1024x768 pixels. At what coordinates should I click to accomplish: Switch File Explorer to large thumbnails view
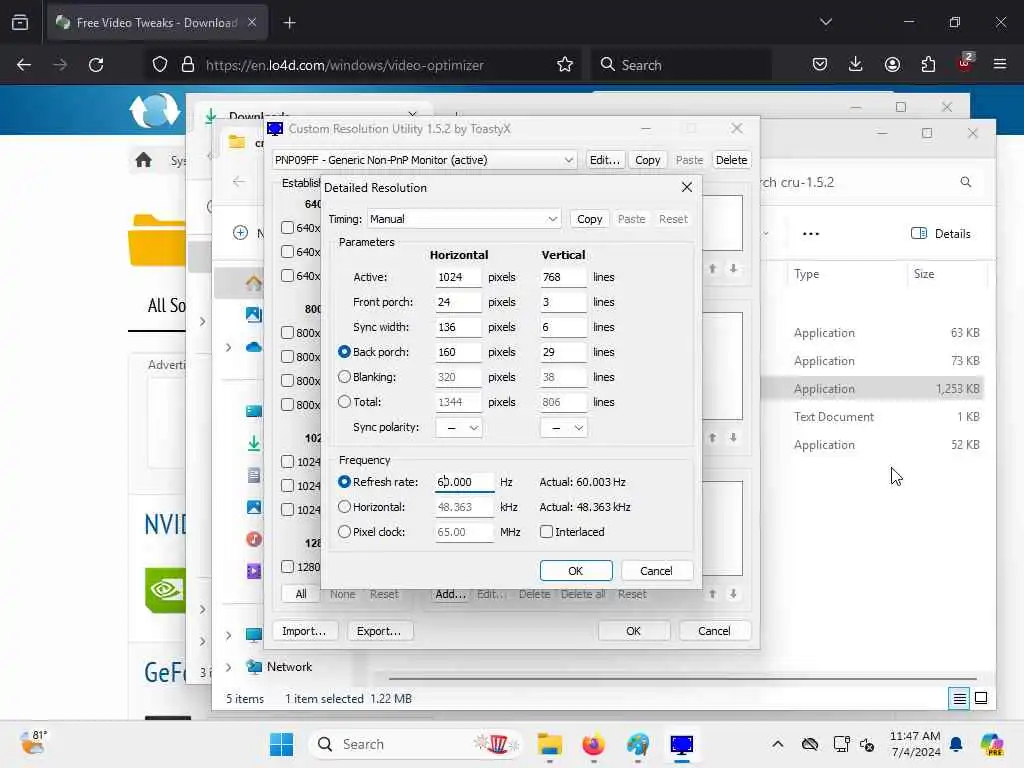coord(981,699)
